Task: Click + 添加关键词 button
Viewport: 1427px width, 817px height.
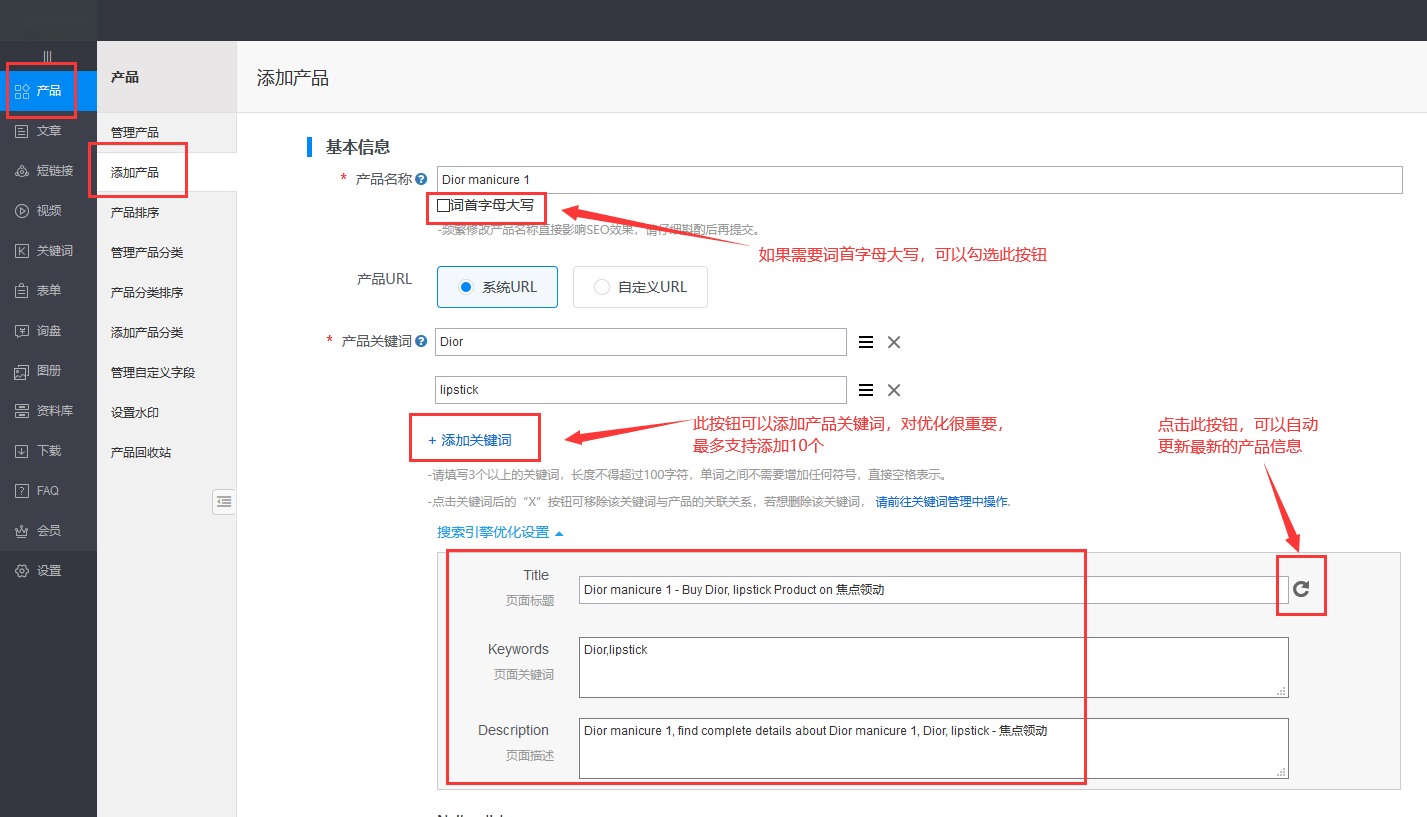Action: pos(470,440)
